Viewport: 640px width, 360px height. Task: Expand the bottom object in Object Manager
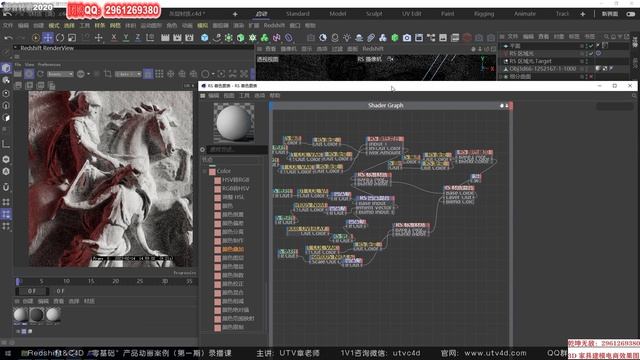click(501, 77)
